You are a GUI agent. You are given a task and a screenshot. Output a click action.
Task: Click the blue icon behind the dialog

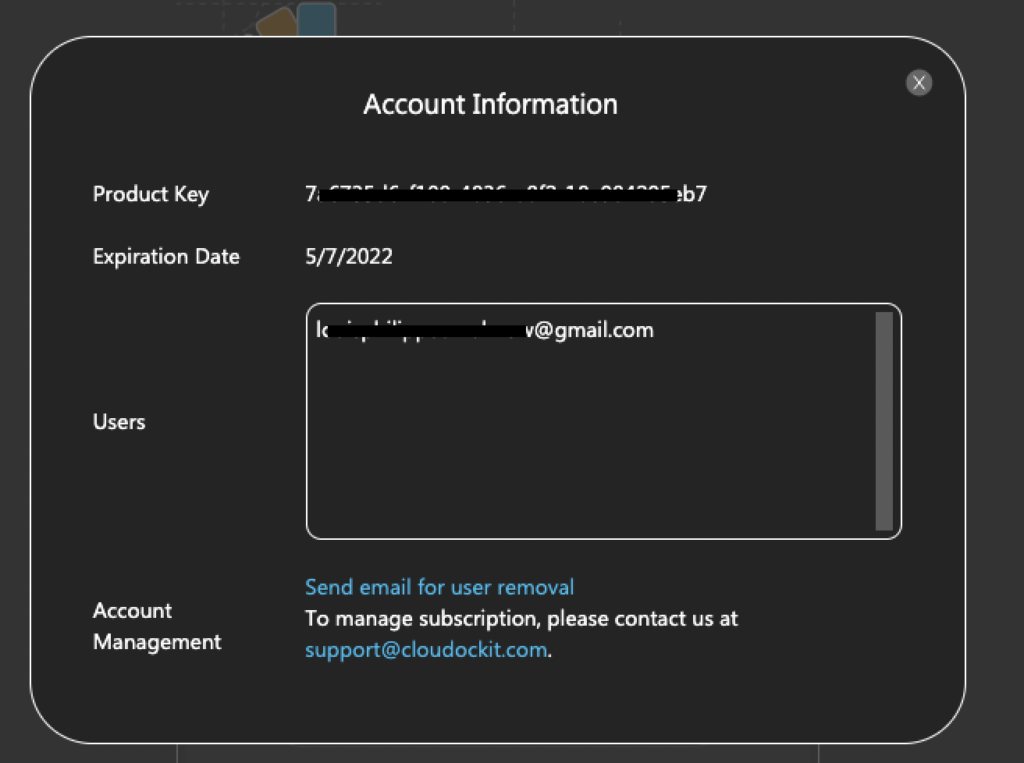click(x=317, y=18)
